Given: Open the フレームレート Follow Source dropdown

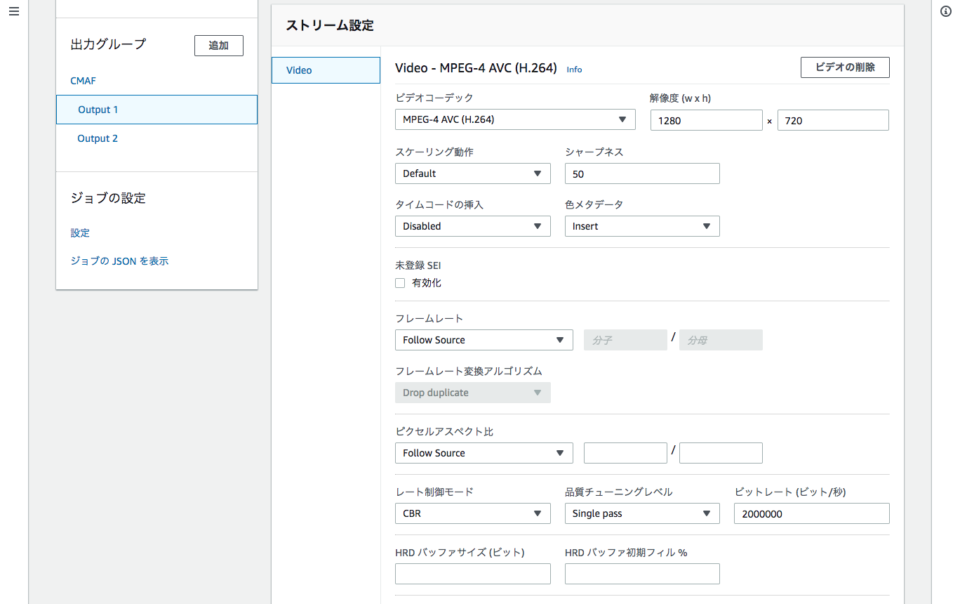Looking at the screenshot, I should point(483,340).
